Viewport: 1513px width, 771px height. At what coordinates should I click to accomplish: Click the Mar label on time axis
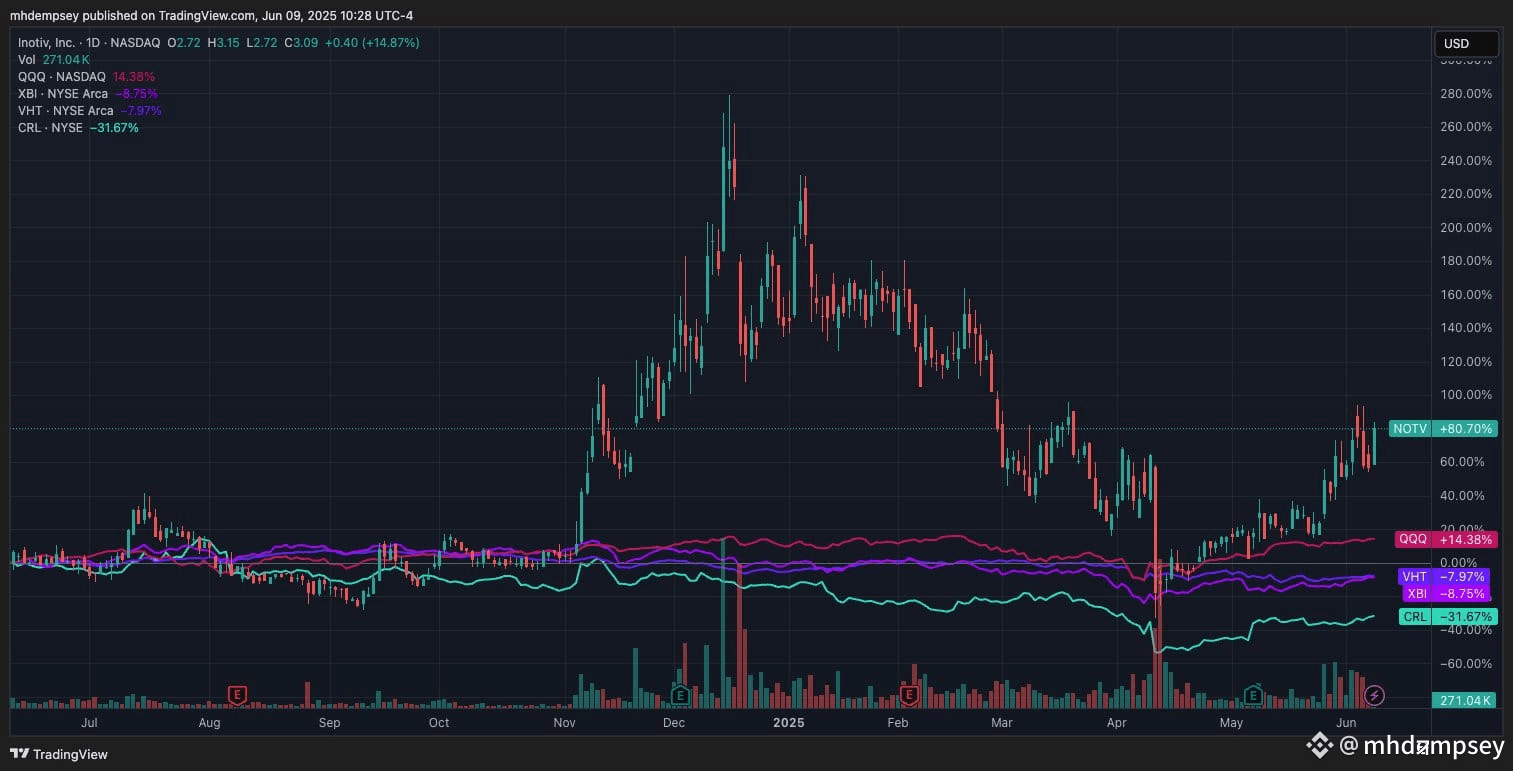coord(1001,722)
